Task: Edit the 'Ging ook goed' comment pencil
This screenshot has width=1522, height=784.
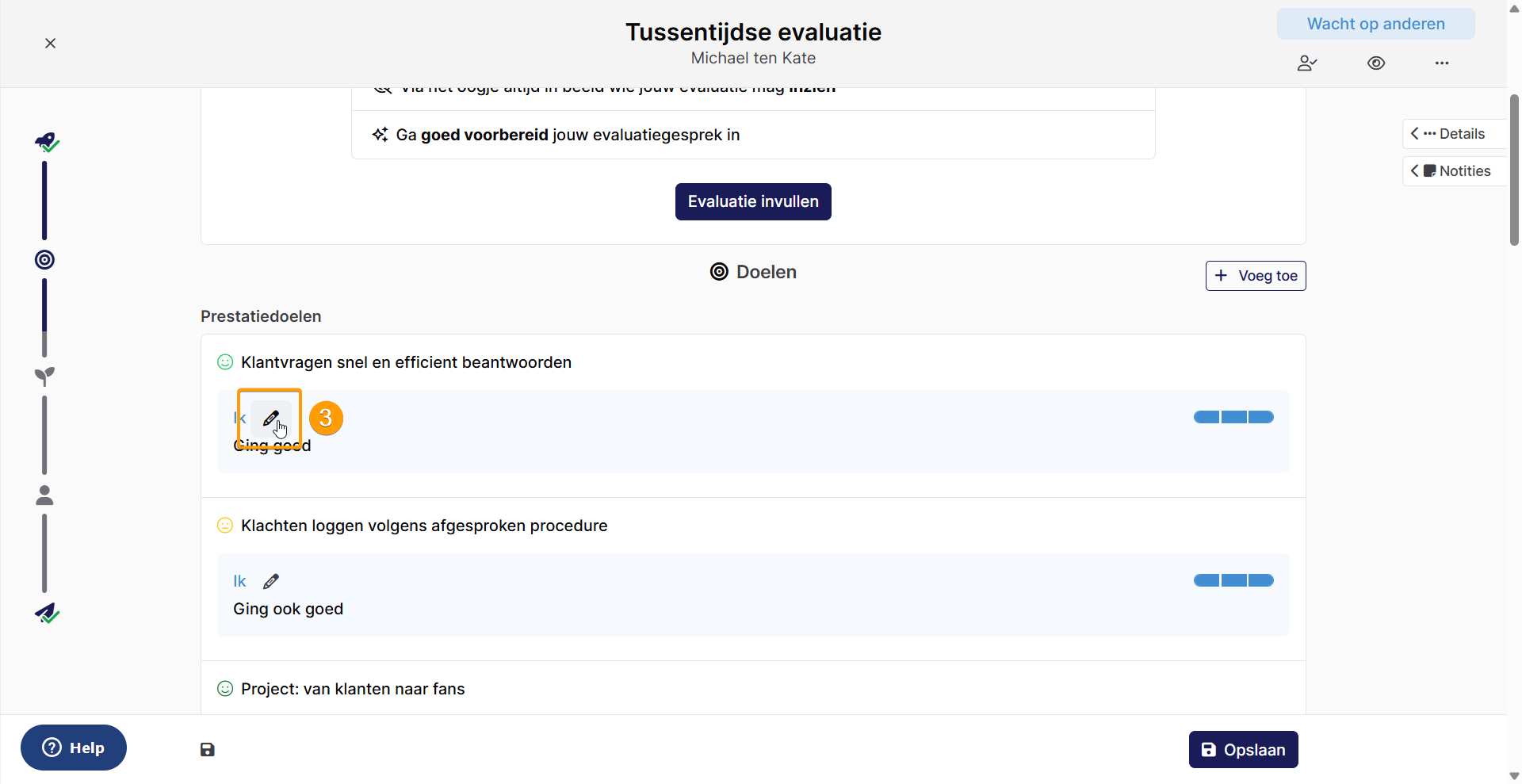Action: click(271, 582)
